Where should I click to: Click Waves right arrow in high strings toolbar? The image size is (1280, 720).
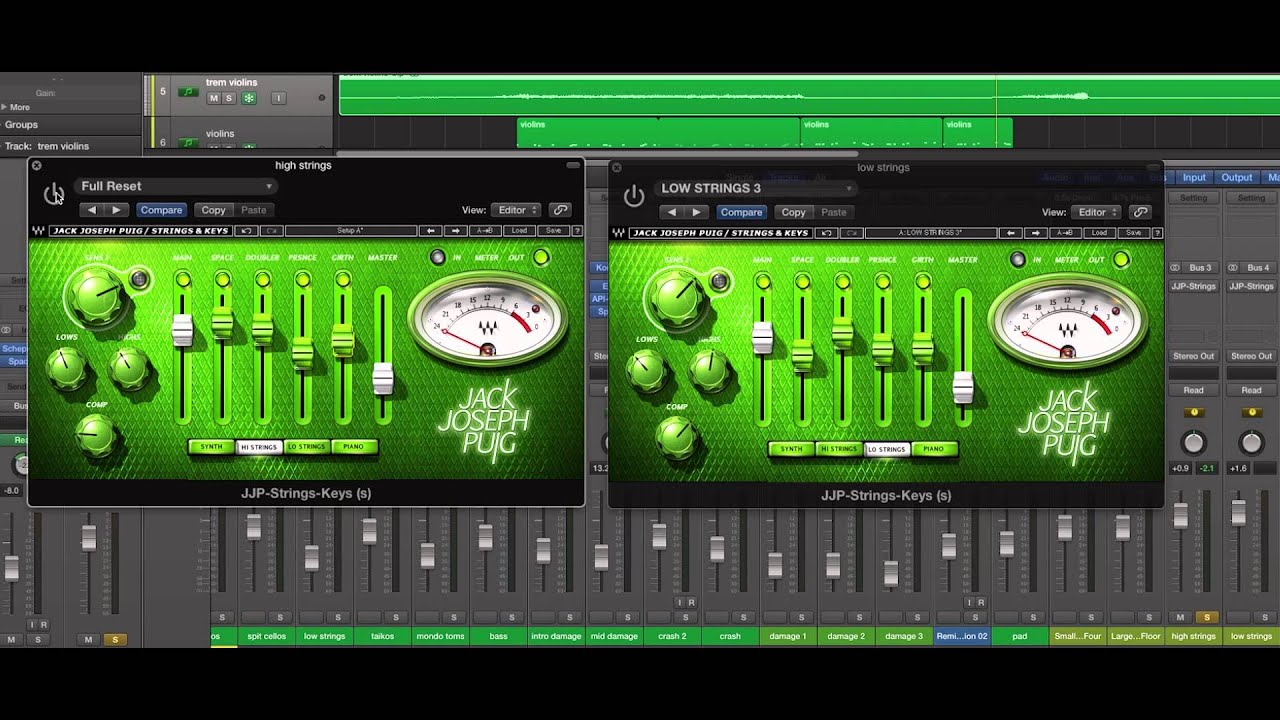tap(455, 231)
